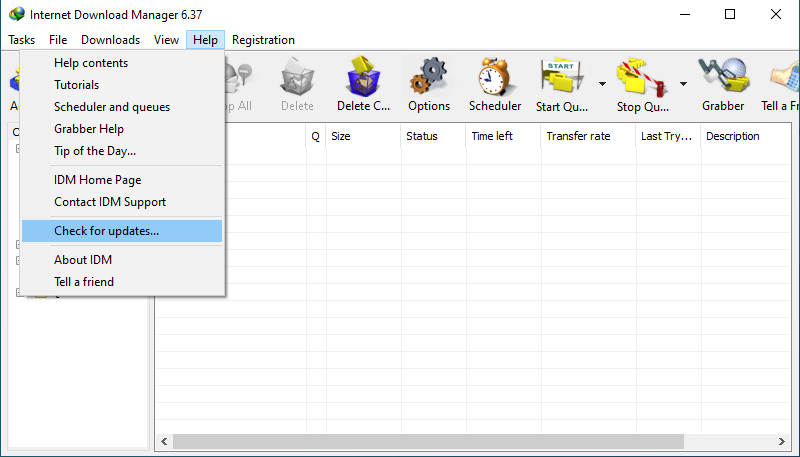Image resolution: width=800 pixels, height=457 pixels.
Task: Sort by the Description column header
Action: click(x=745, y=136)
